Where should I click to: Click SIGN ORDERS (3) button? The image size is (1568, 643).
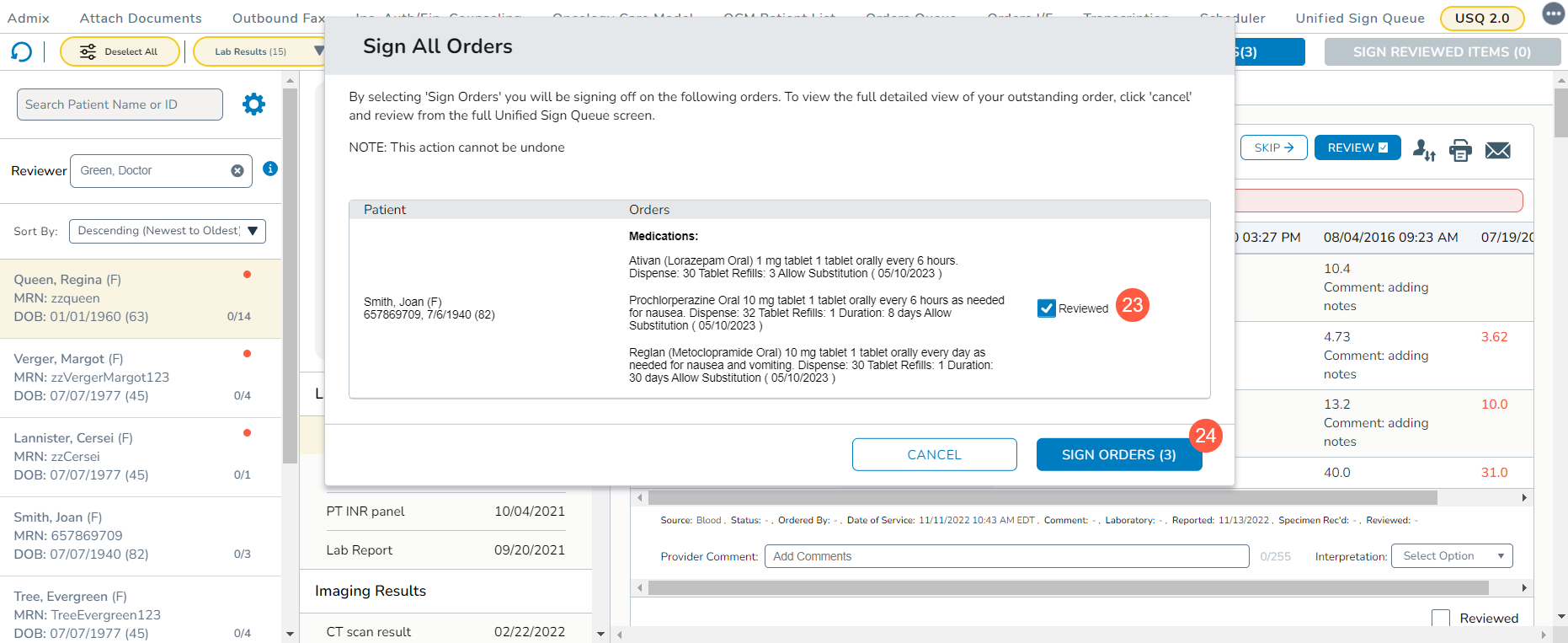tap(1118, 454)
